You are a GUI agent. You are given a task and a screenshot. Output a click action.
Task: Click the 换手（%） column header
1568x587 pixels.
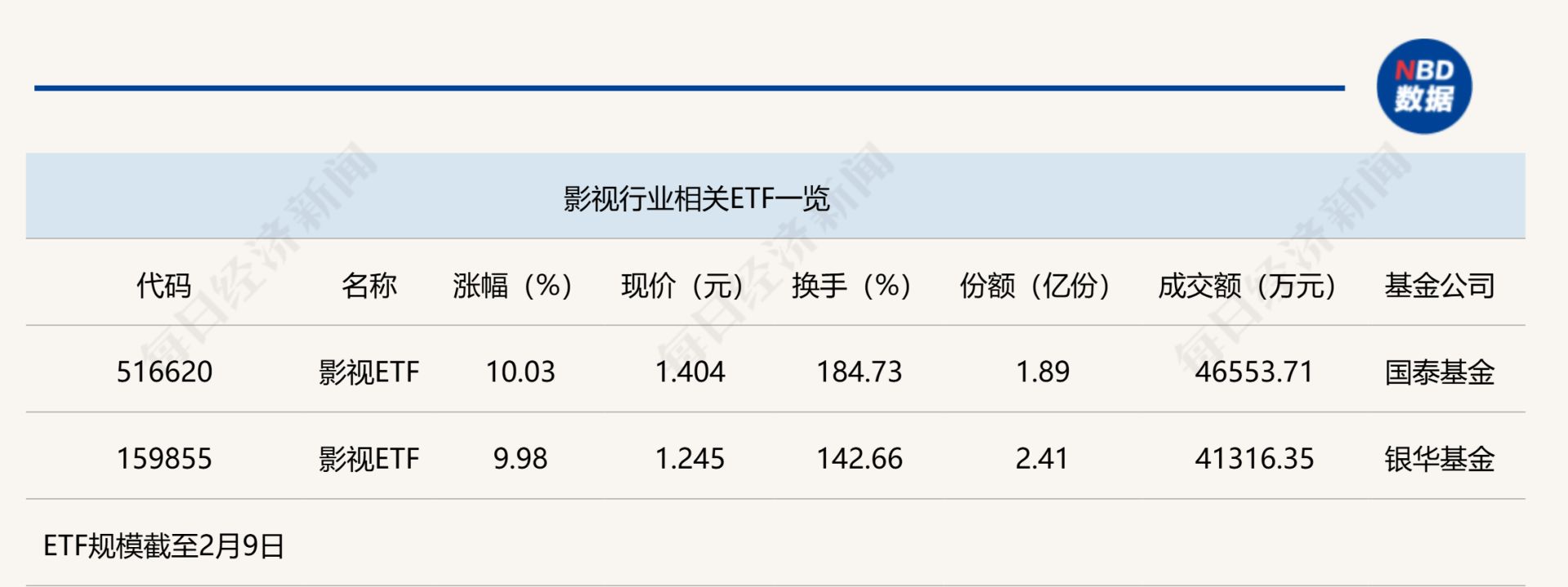[851, 286]
